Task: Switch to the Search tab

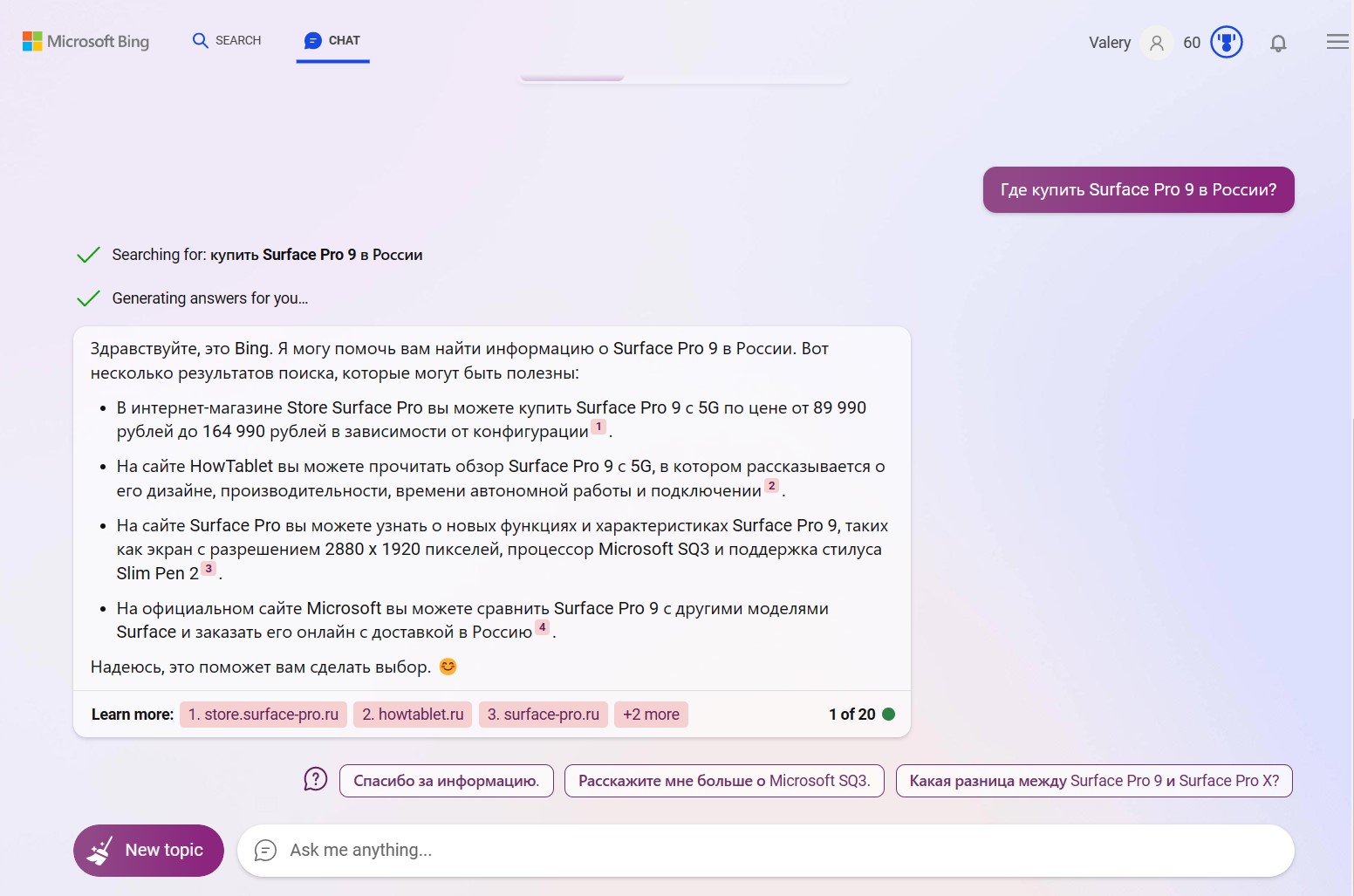Action: click(227, 40)
